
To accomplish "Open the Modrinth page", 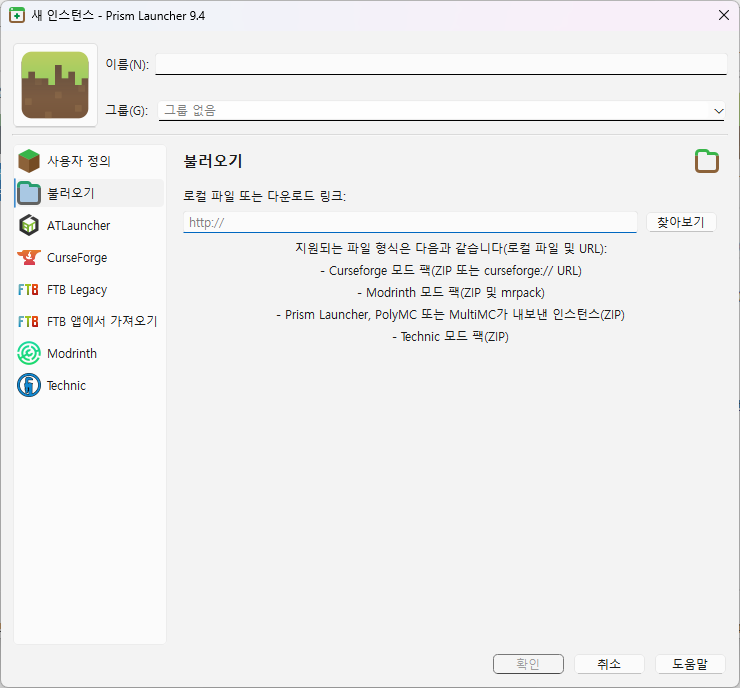I will (x=90, y=353).
